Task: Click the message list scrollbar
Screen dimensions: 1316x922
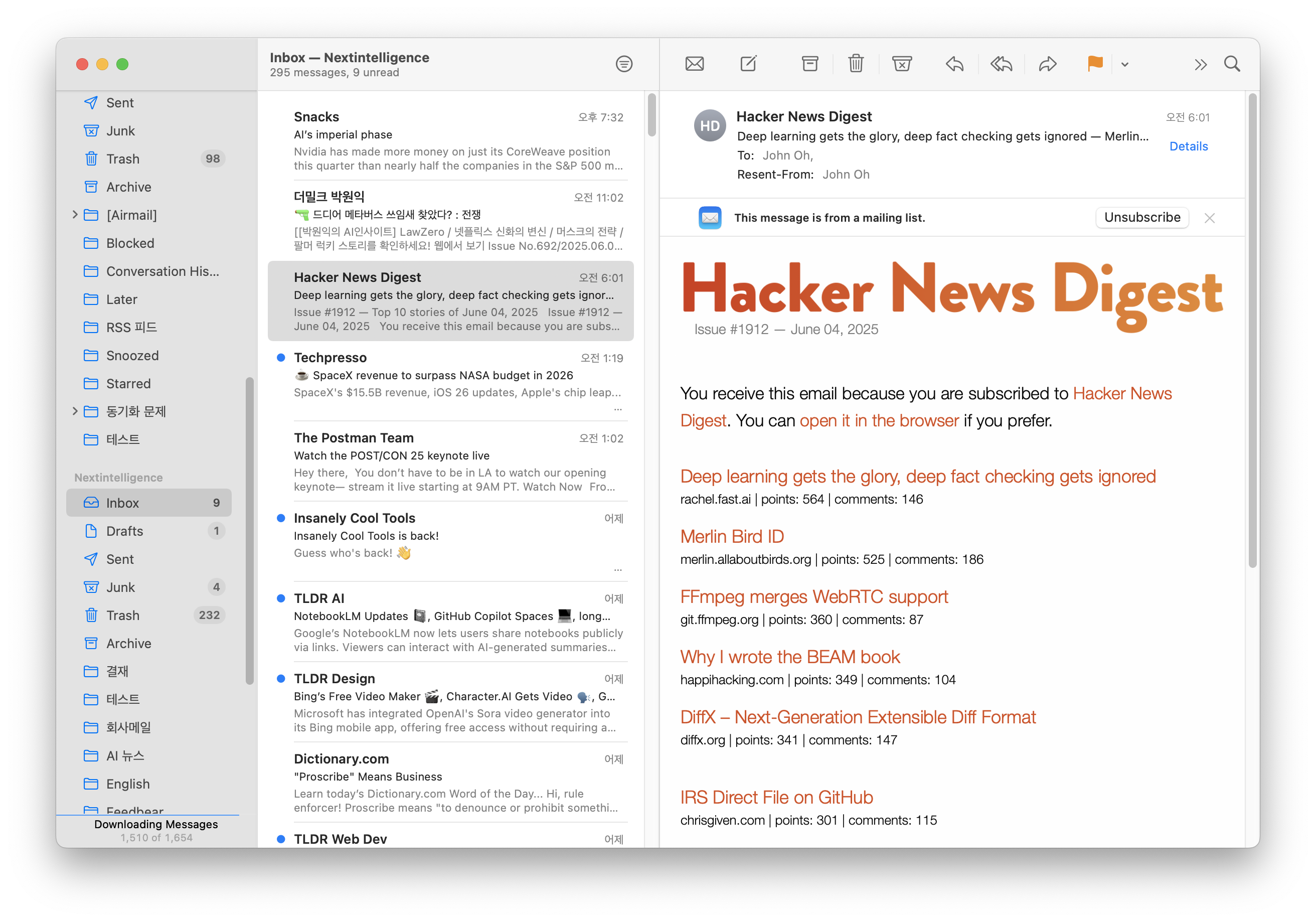Action: 651,115
